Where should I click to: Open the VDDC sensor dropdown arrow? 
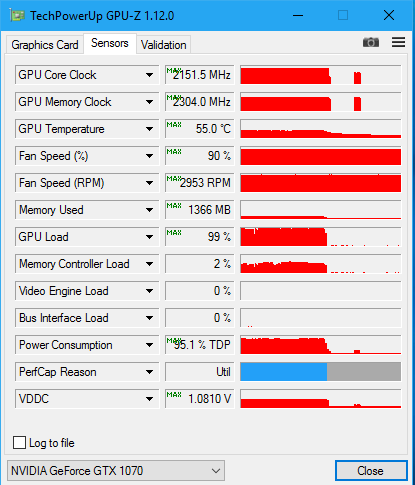(x=149, y=399)
